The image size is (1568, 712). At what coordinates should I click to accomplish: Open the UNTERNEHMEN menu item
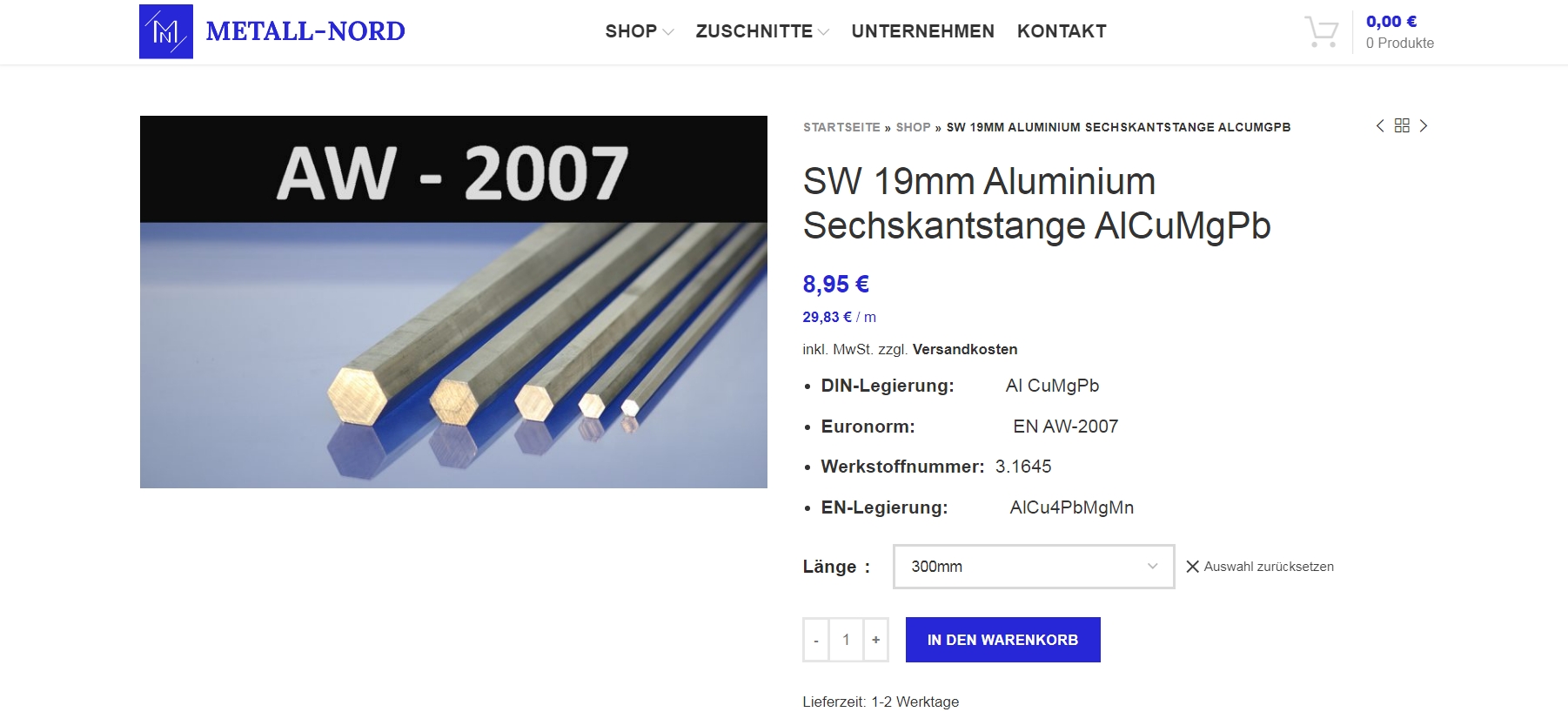coord(922,31)
